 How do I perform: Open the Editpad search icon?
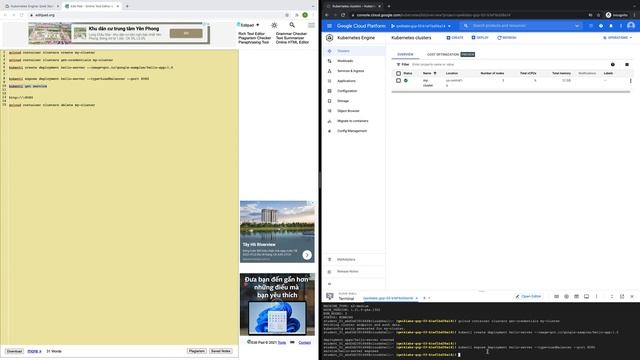coord(292,25)
